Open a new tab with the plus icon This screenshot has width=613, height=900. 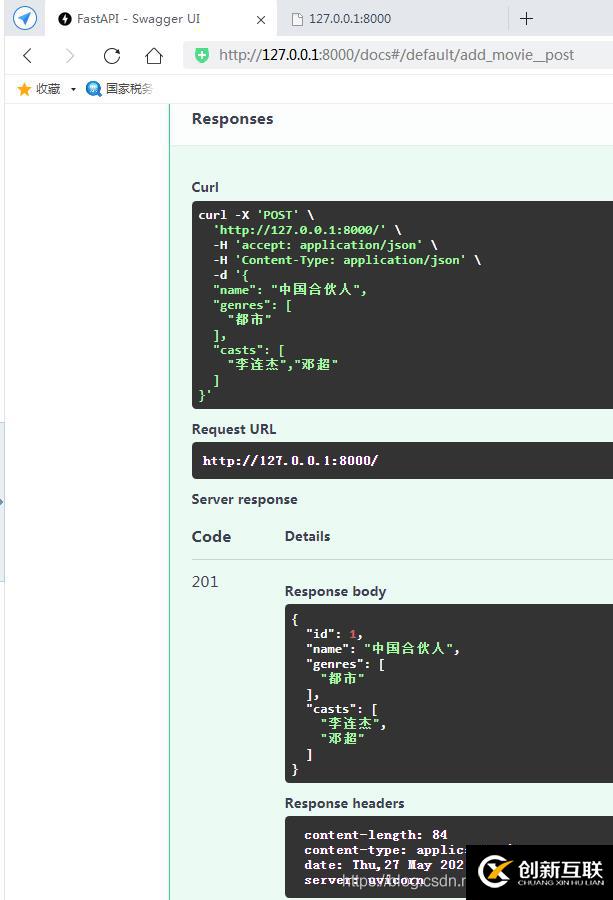click(526, 18)
